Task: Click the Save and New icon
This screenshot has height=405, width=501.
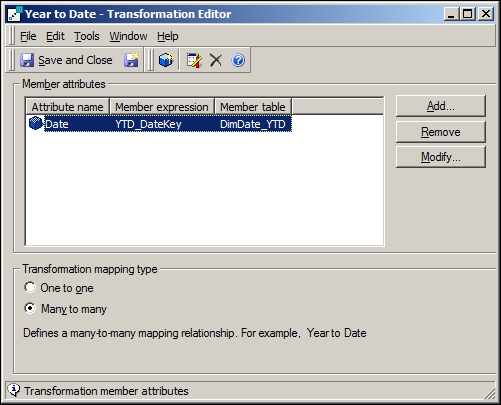Action: pyautogui.click(x=132, y=60)
